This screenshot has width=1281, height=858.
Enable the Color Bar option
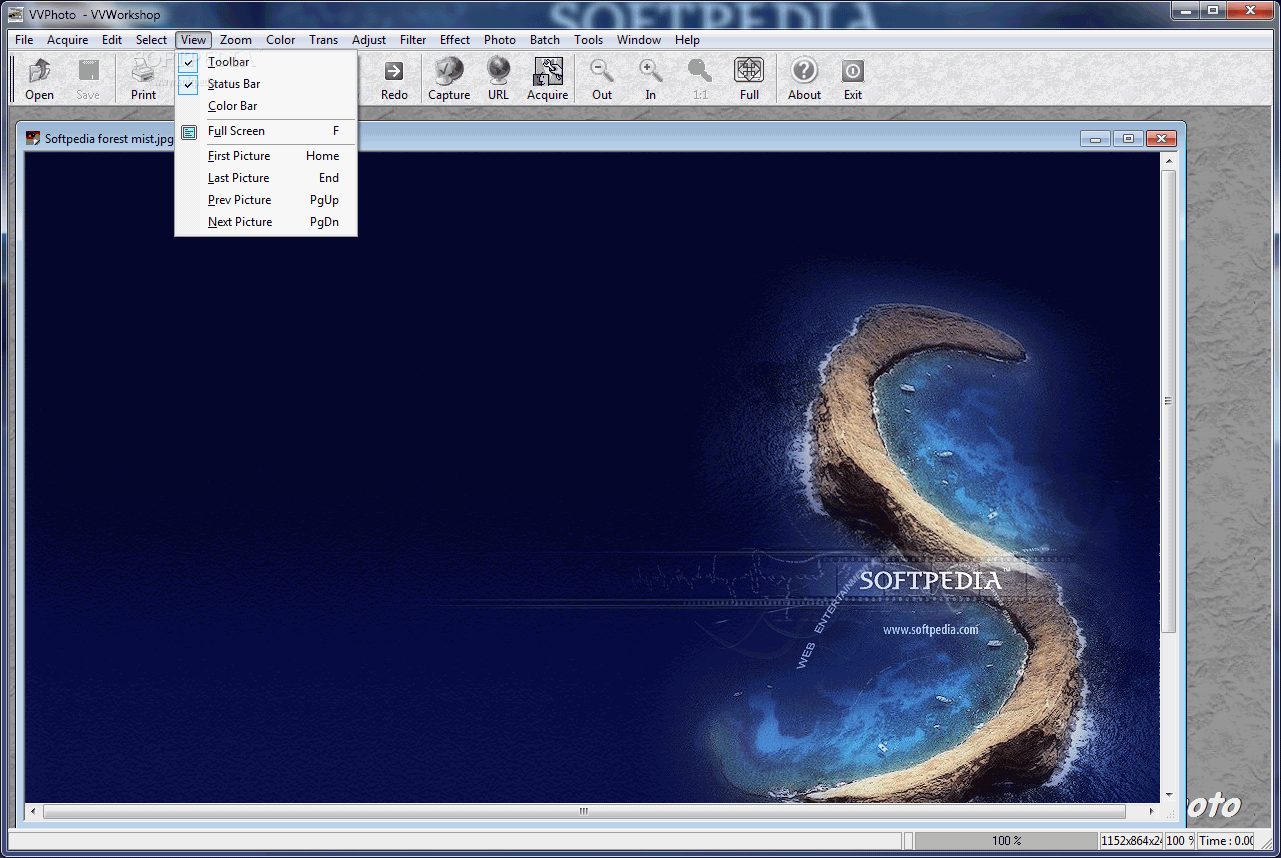(266, 106)
